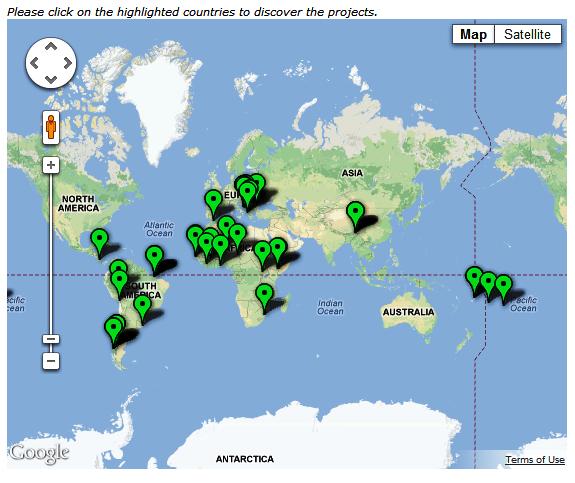Pan the map right with the arrow
Screen dimensions: 575x483
(68, 63)
